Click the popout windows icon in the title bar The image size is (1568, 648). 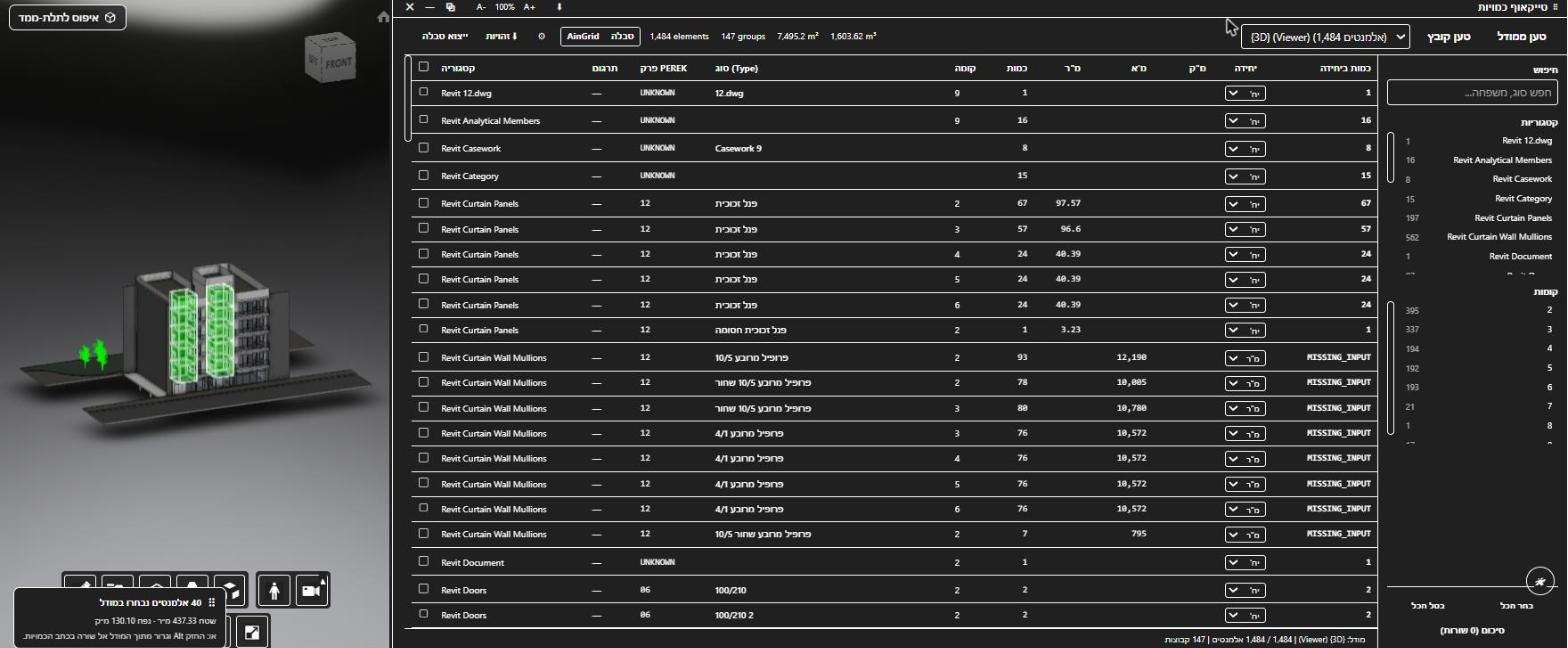pyautogui.click(x=451, y=7)
